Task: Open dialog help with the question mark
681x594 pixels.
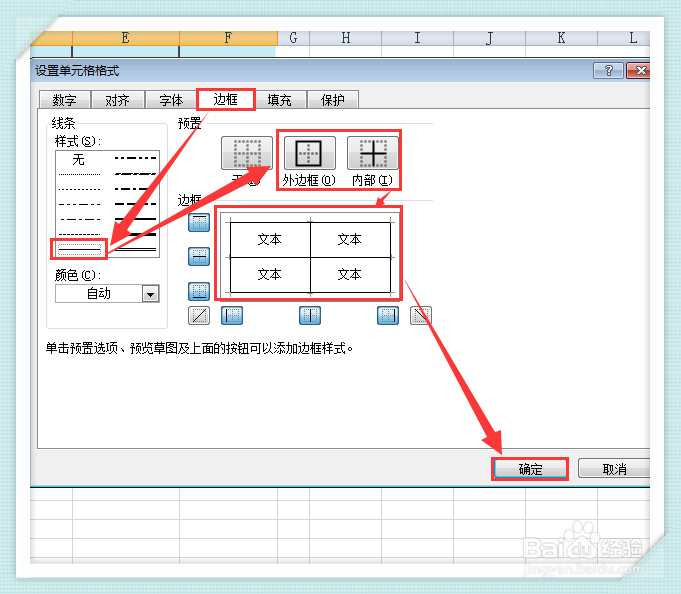Action: [x=608, y=70]
